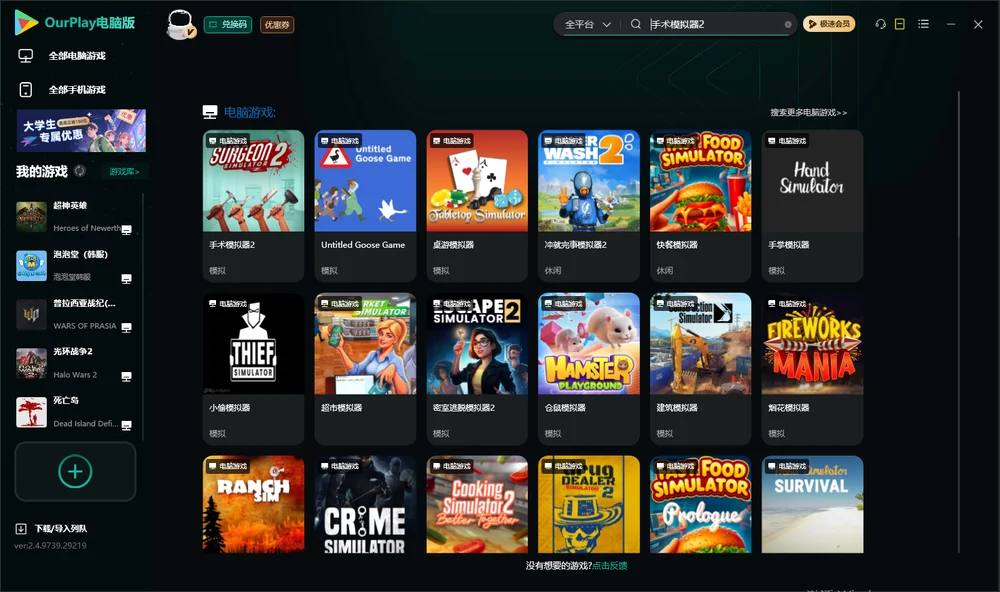This screenshot has width=1000, height=592.
Task: Open the Cooking Simulator 2 card
Action: pos(477,504)
